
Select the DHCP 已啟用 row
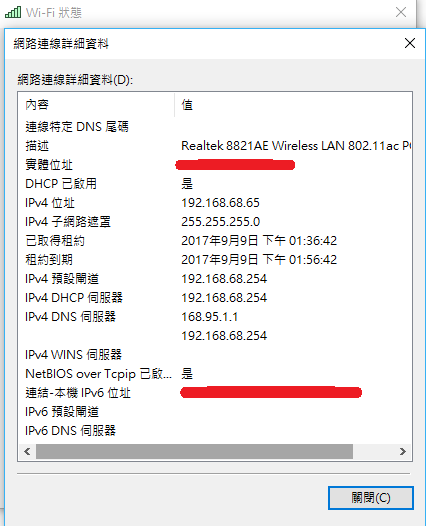pos(215,184)
